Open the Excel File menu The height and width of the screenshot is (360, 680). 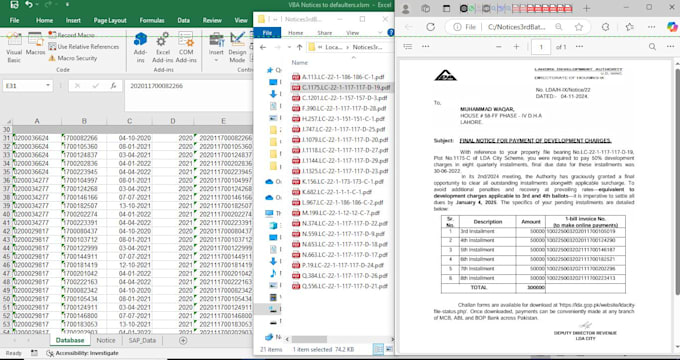pos(14,20)
